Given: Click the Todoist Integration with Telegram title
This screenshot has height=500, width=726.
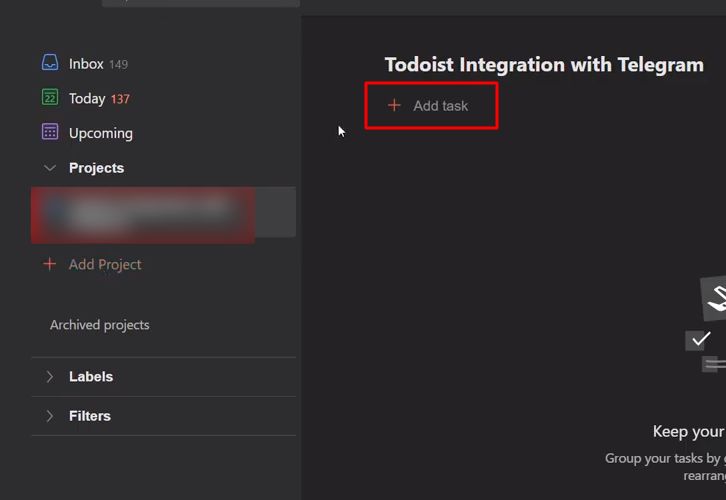Looking at the screenshot, I should 544,65.
